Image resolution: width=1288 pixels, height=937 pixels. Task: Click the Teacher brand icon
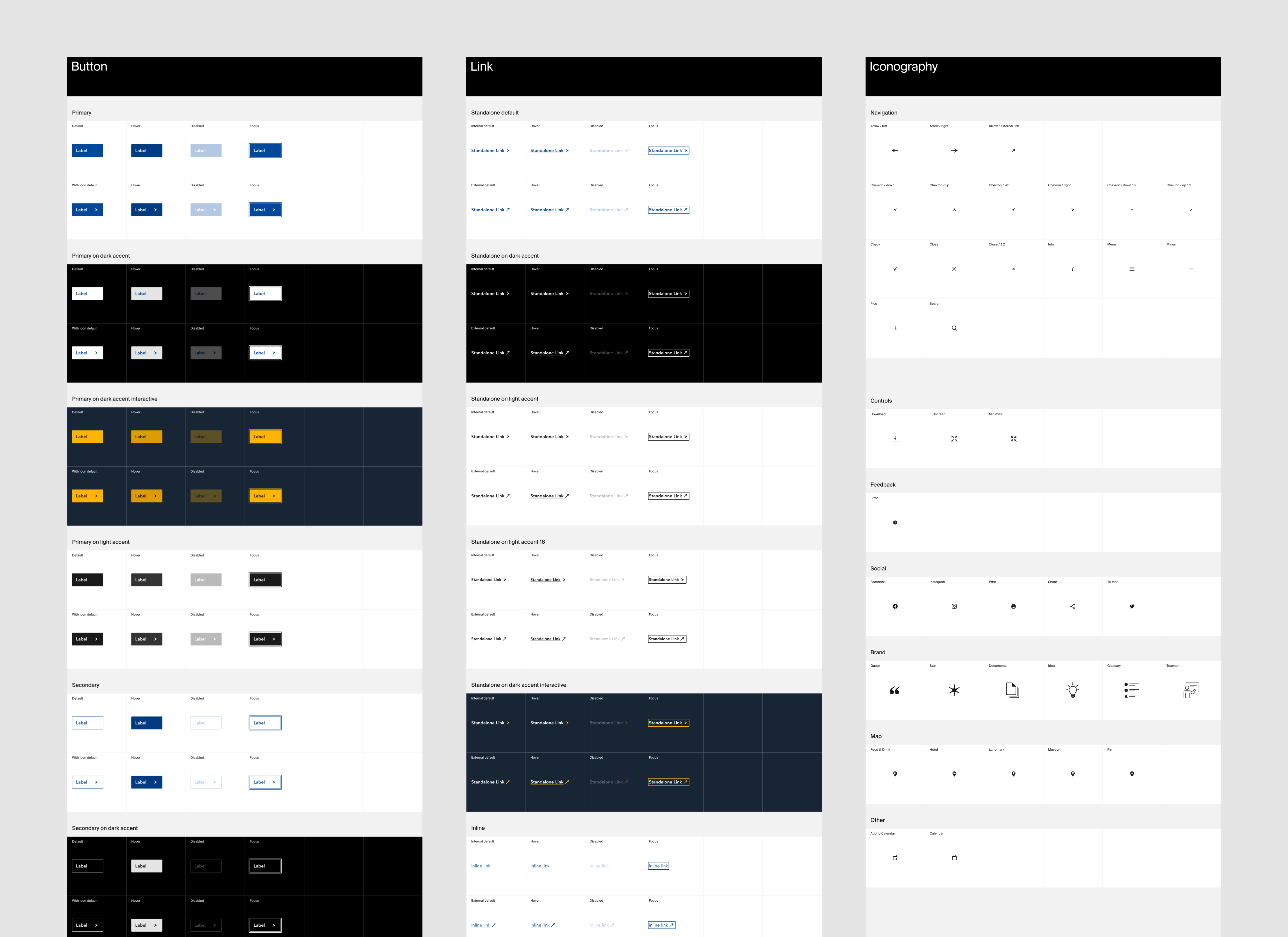pos(1191,690)
